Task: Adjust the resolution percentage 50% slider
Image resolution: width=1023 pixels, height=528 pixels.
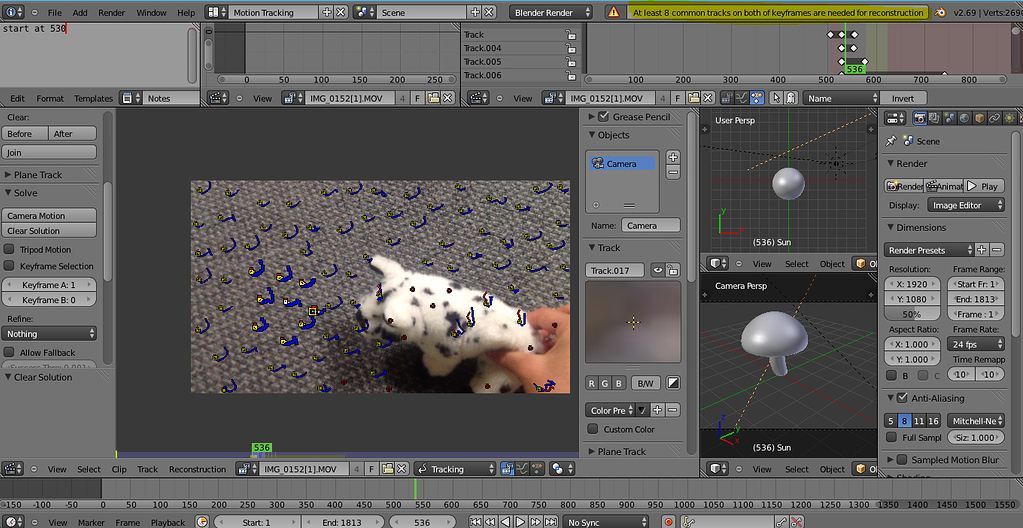Action: [x=912, y=314]
